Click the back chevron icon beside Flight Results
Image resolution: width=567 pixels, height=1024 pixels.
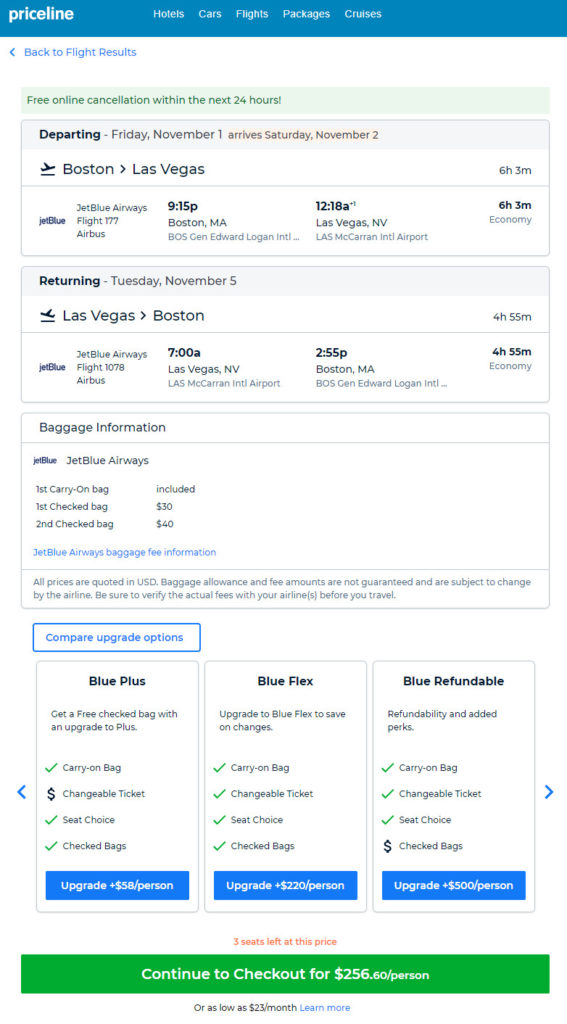(x=12, y=52)
